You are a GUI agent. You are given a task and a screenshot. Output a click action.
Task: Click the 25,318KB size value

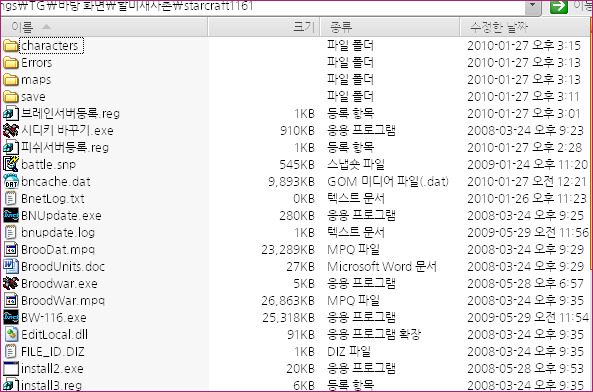click(289, 318)
